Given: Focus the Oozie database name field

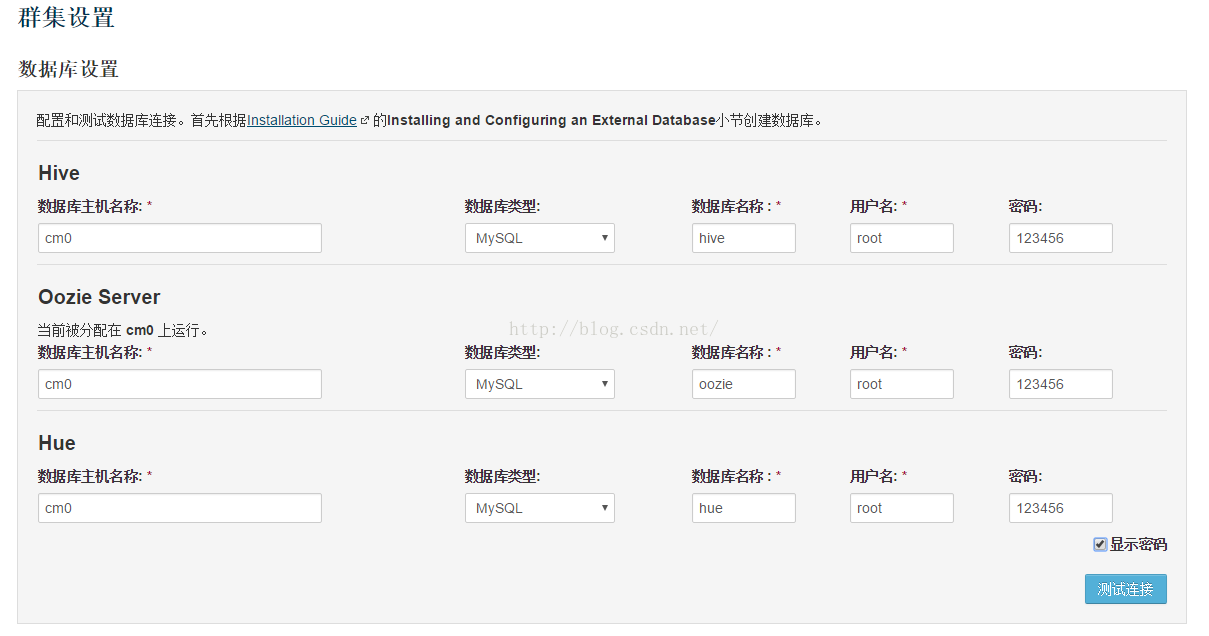Looking at the screenshot, I should 743,384.
